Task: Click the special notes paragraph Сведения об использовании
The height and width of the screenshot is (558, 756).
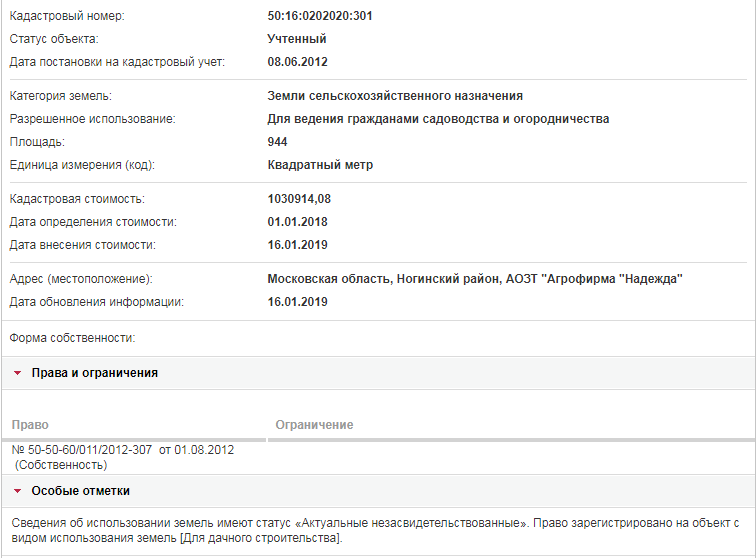Action: pyautogui.click(x=375, y=531)
